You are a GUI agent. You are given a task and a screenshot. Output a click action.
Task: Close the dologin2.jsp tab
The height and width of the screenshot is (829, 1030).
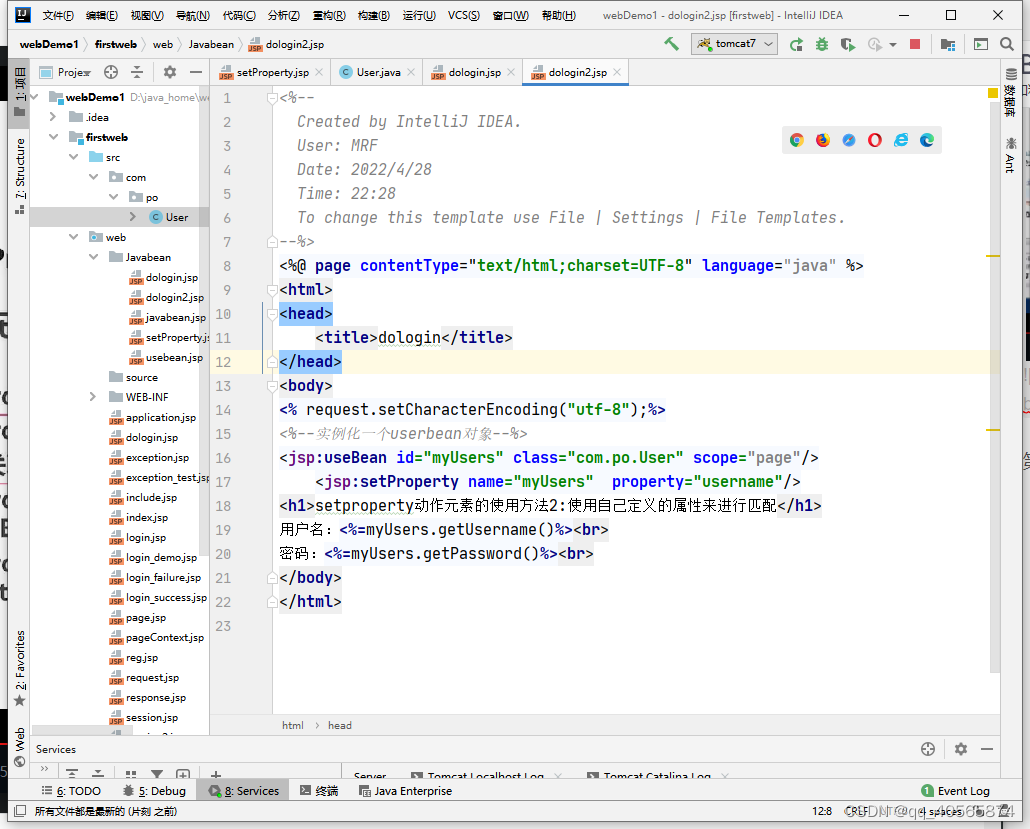(x=617, y=72)
